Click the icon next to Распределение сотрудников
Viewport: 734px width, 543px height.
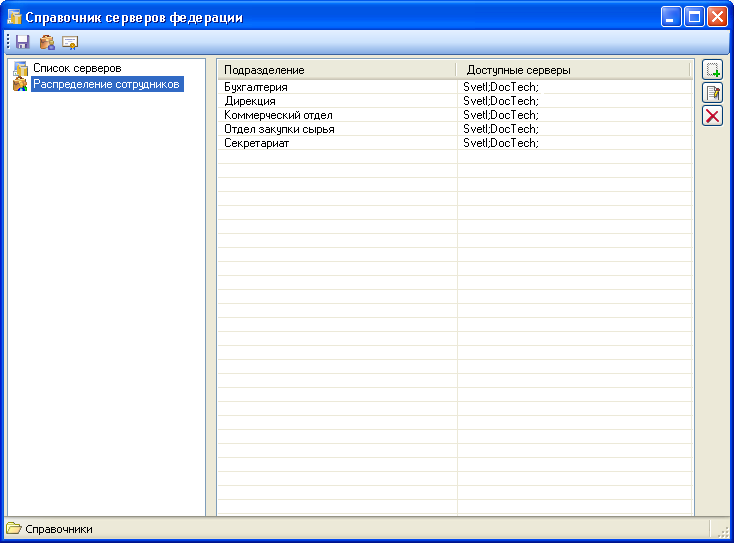[20, 84]
